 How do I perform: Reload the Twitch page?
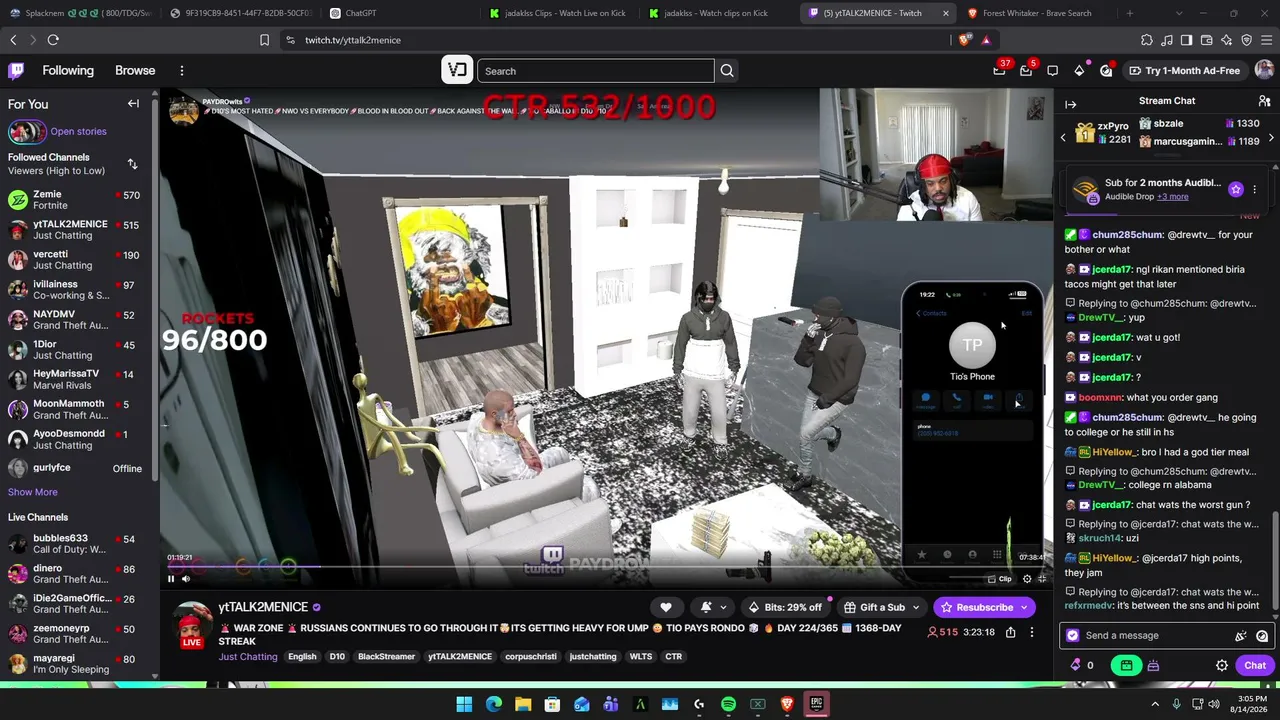53,40
